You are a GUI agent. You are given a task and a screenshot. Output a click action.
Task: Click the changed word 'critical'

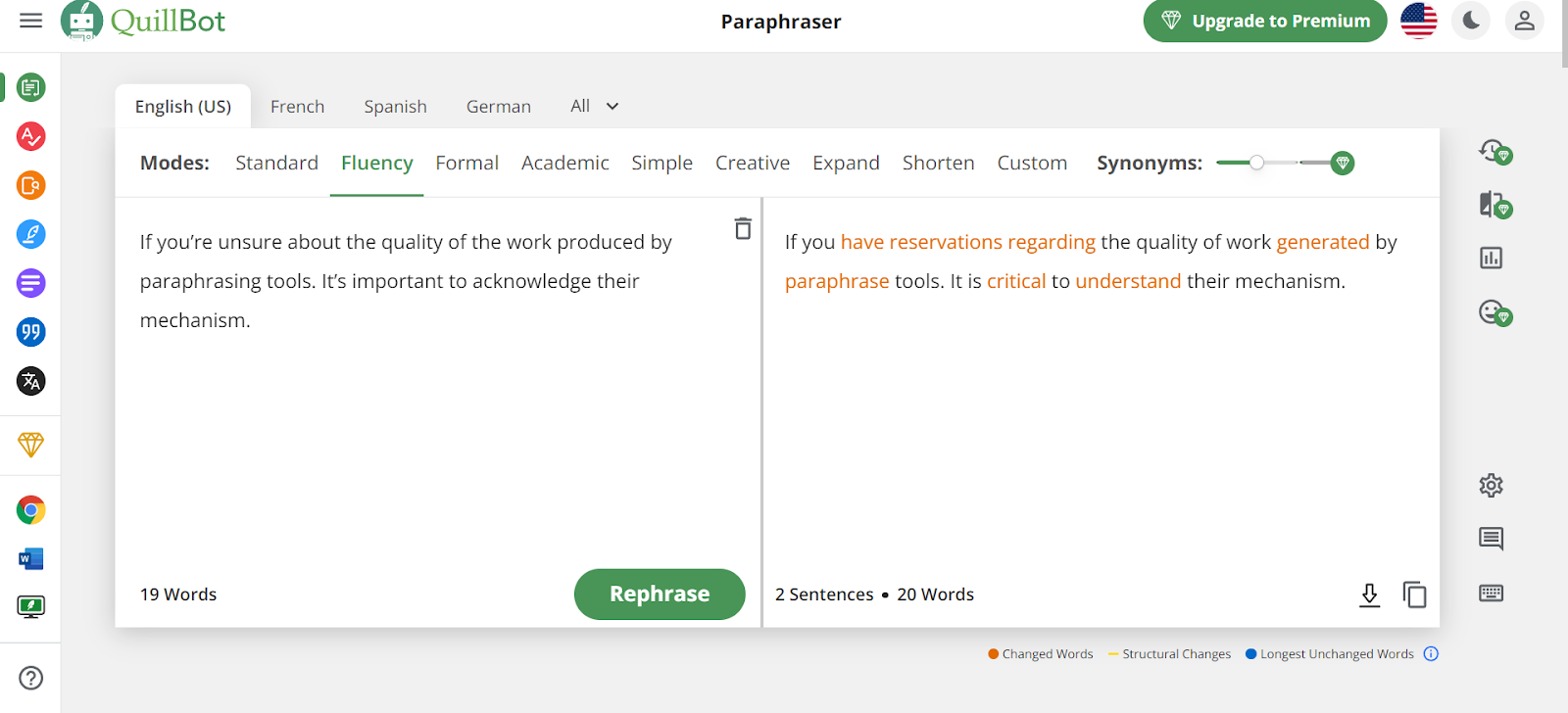1016,281
